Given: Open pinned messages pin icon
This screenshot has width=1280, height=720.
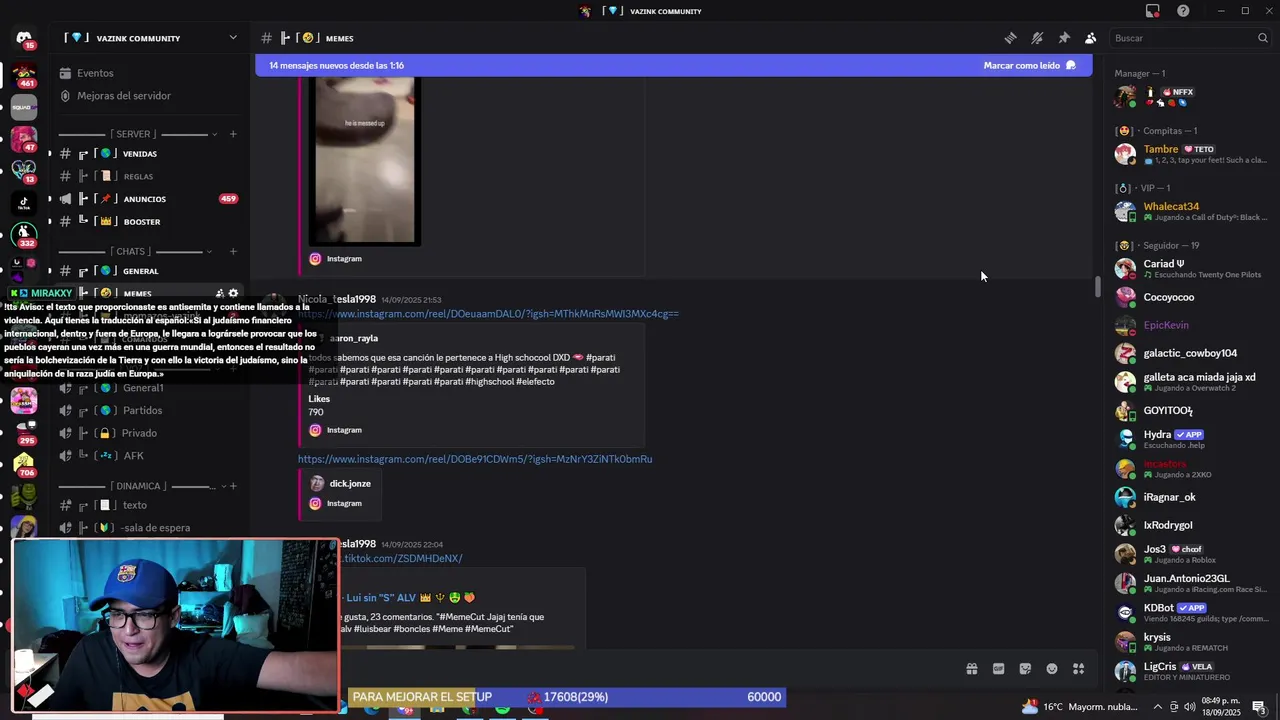Looking at the screenshot, I should coord(1064,38).
